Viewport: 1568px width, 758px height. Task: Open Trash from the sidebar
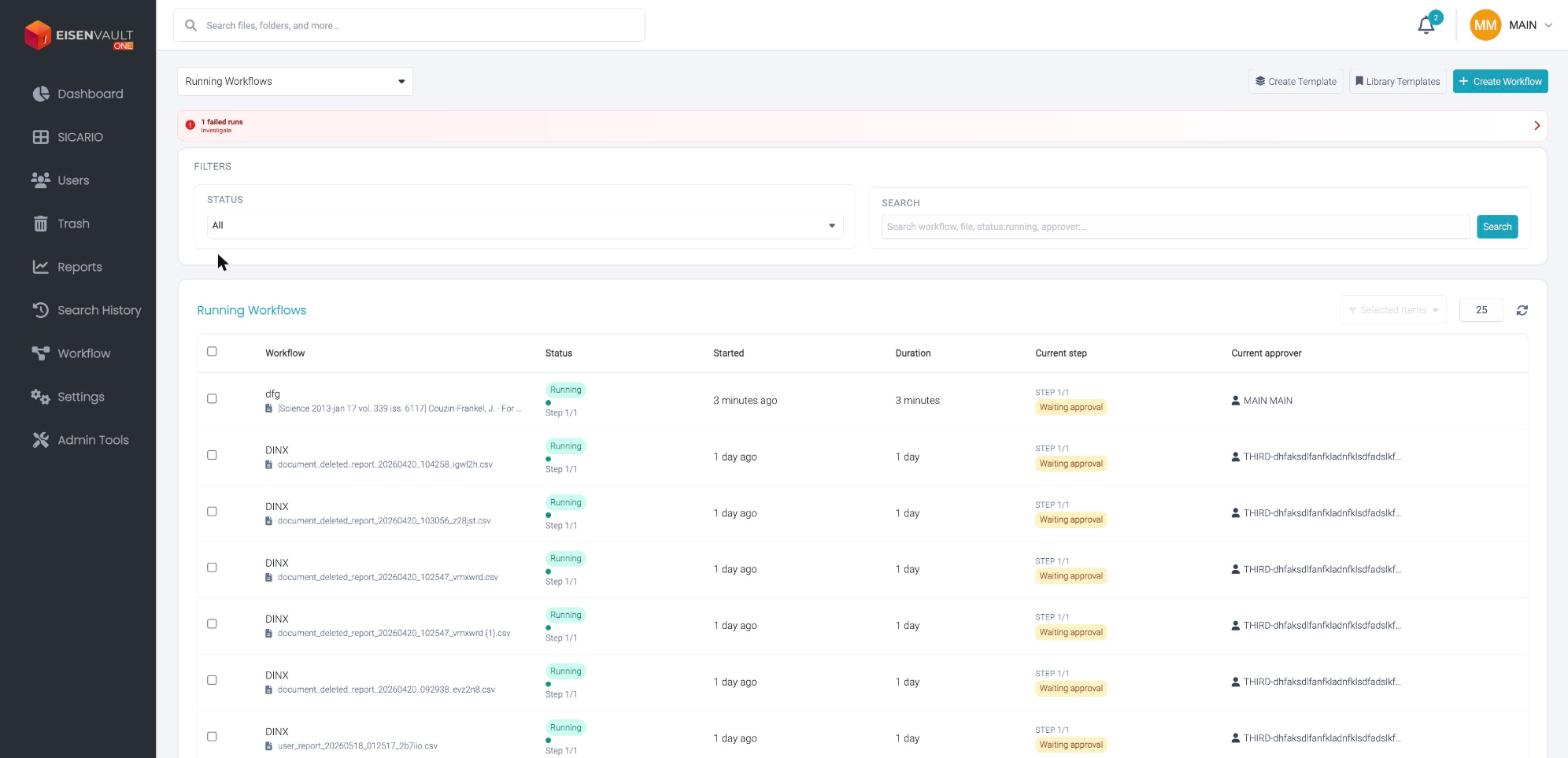point(61,224)
